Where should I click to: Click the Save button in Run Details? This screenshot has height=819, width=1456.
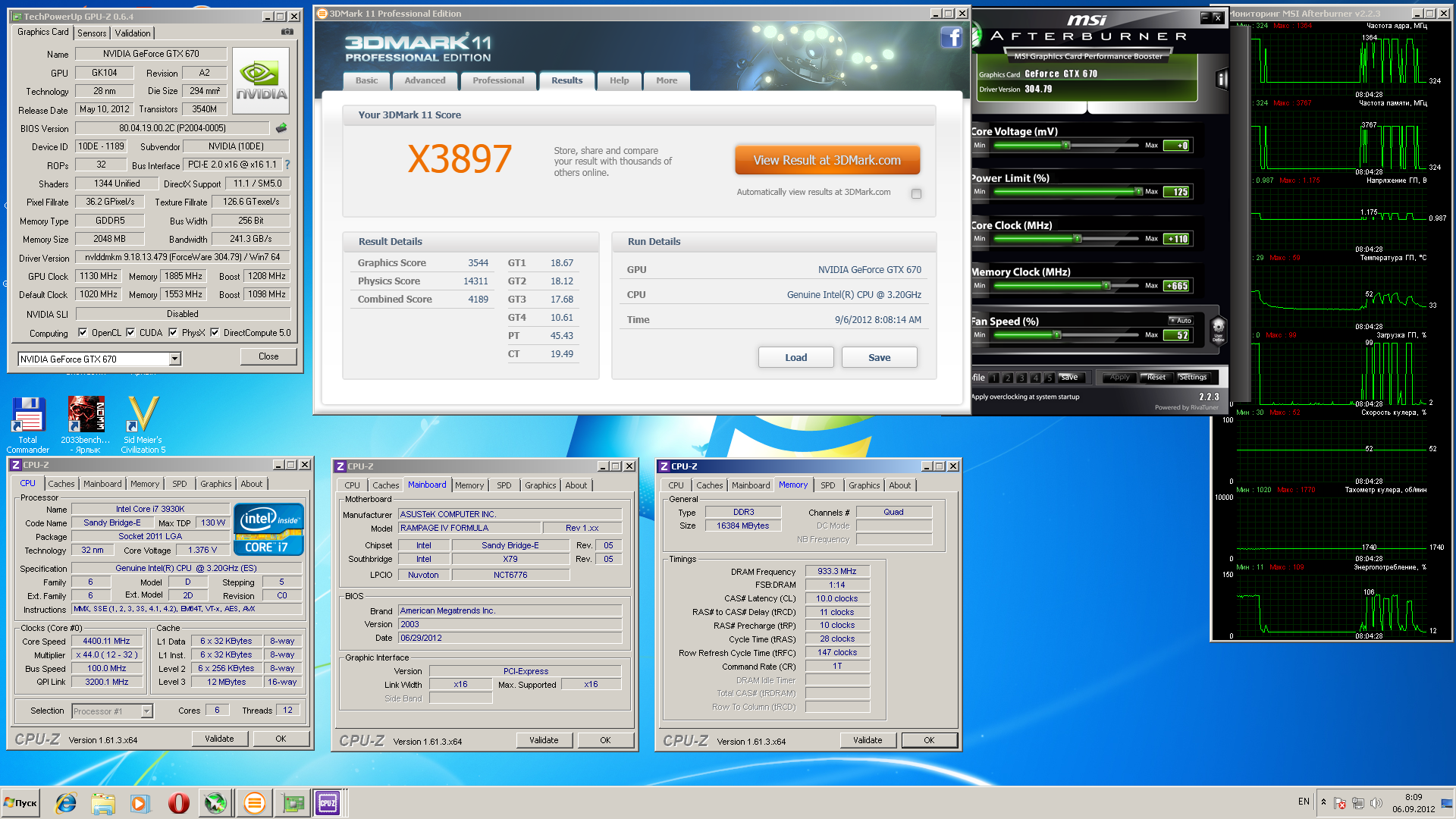(880, 357)
